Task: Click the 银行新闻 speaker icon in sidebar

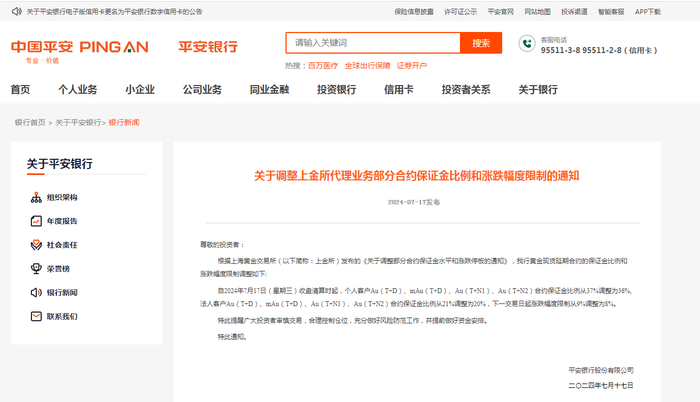Action: [x=36, y=293]
